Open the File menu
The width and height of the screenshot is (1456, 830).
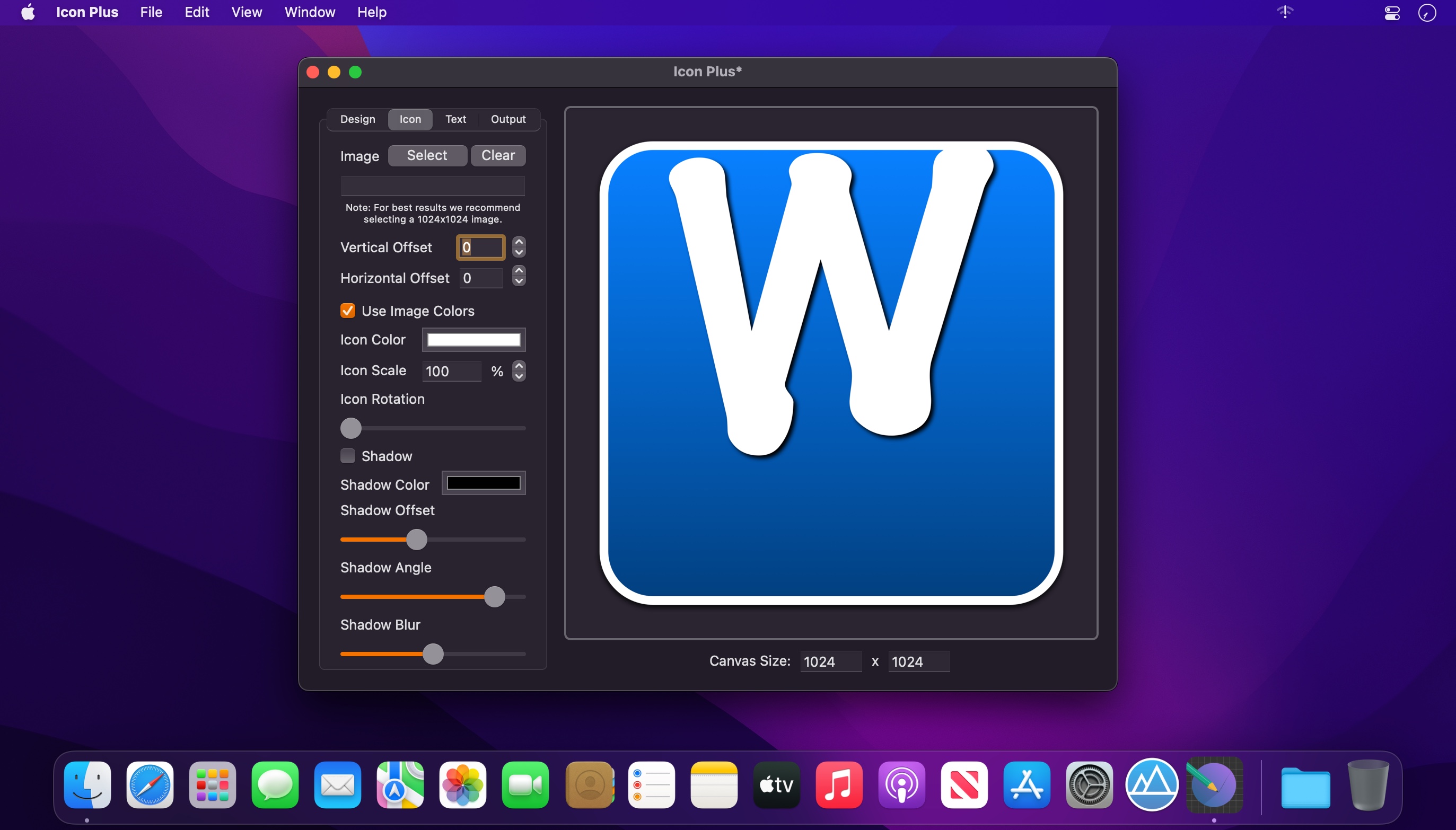pos(151,12)
